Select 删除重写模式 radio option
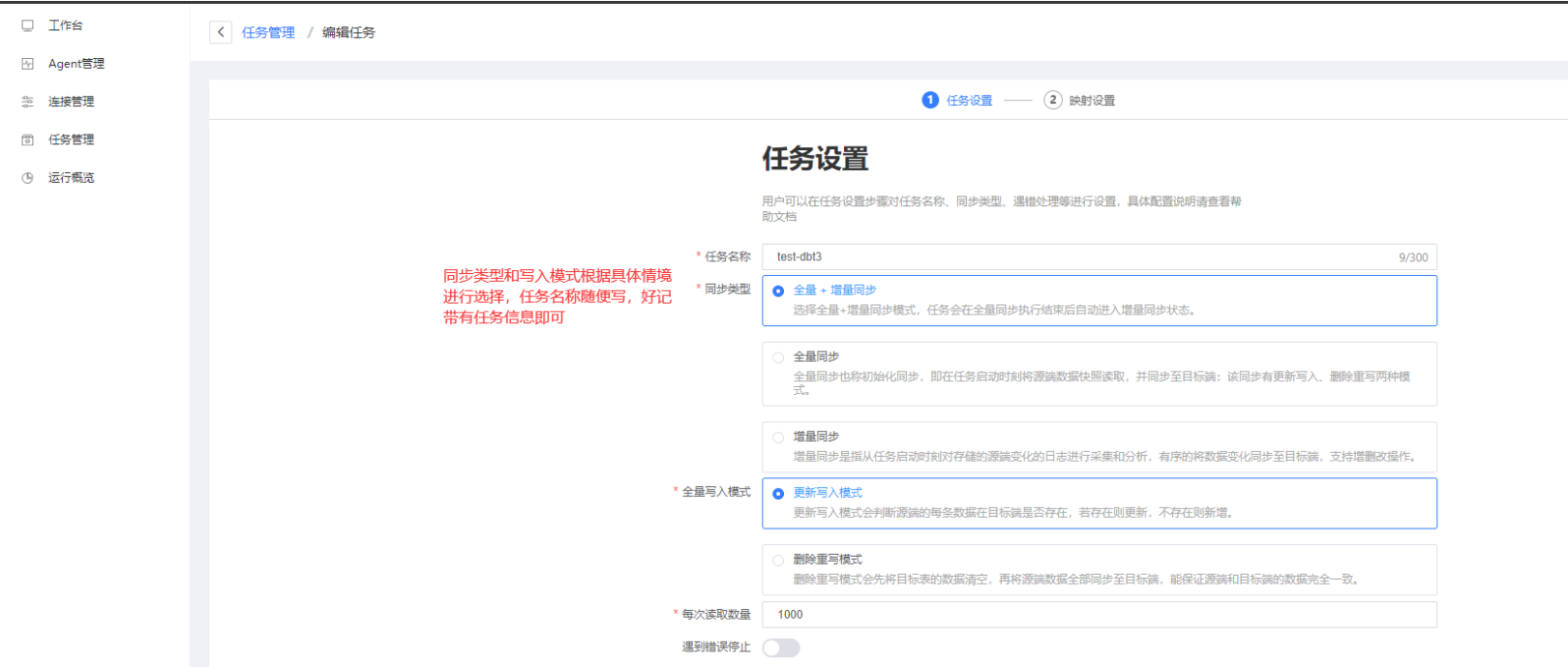Screen dimensions: 1568x667 778,561
